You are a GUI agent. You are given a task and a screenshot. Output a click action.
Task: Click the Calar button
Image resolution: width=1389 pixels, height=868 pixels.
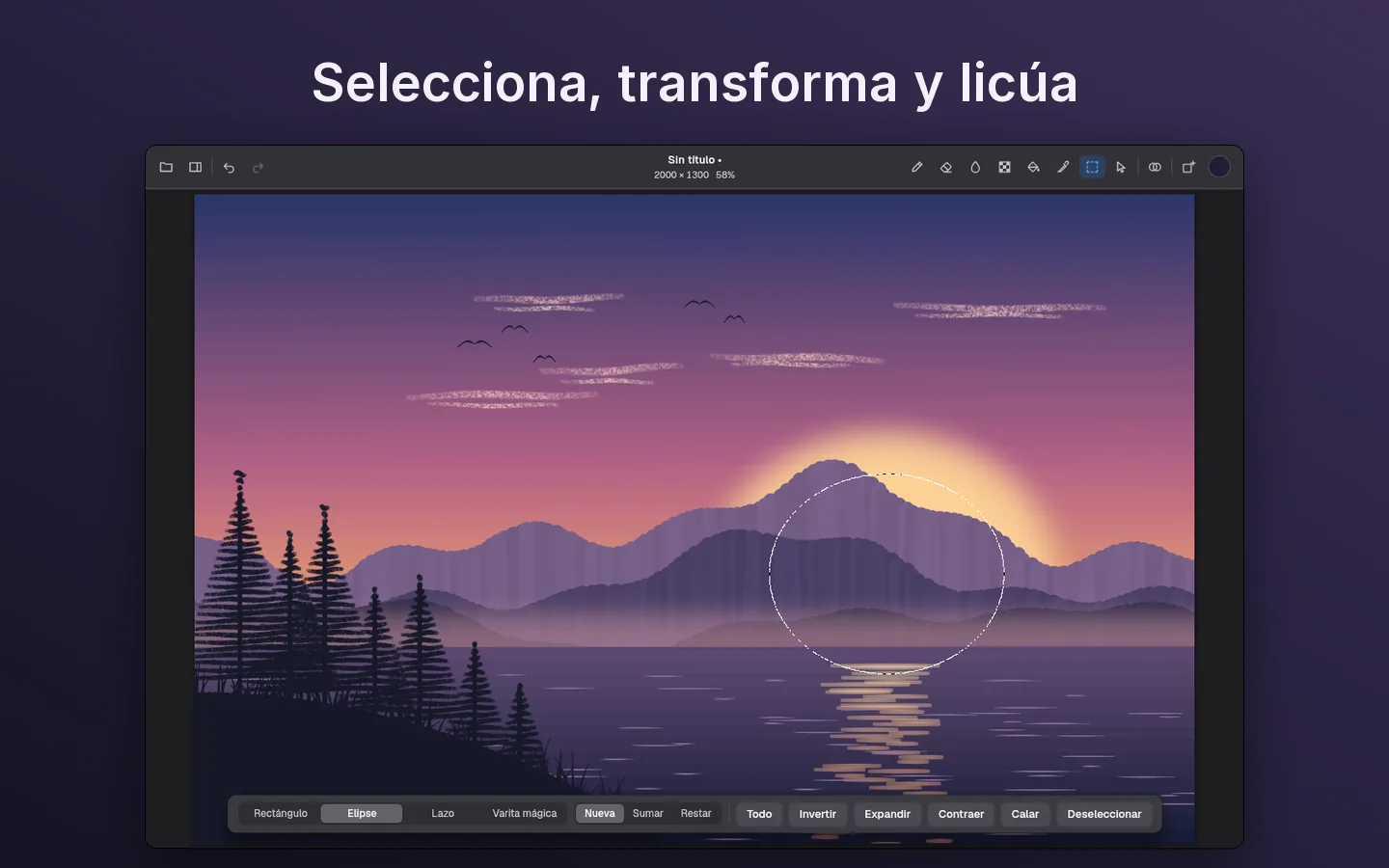tap(1025, 814)
